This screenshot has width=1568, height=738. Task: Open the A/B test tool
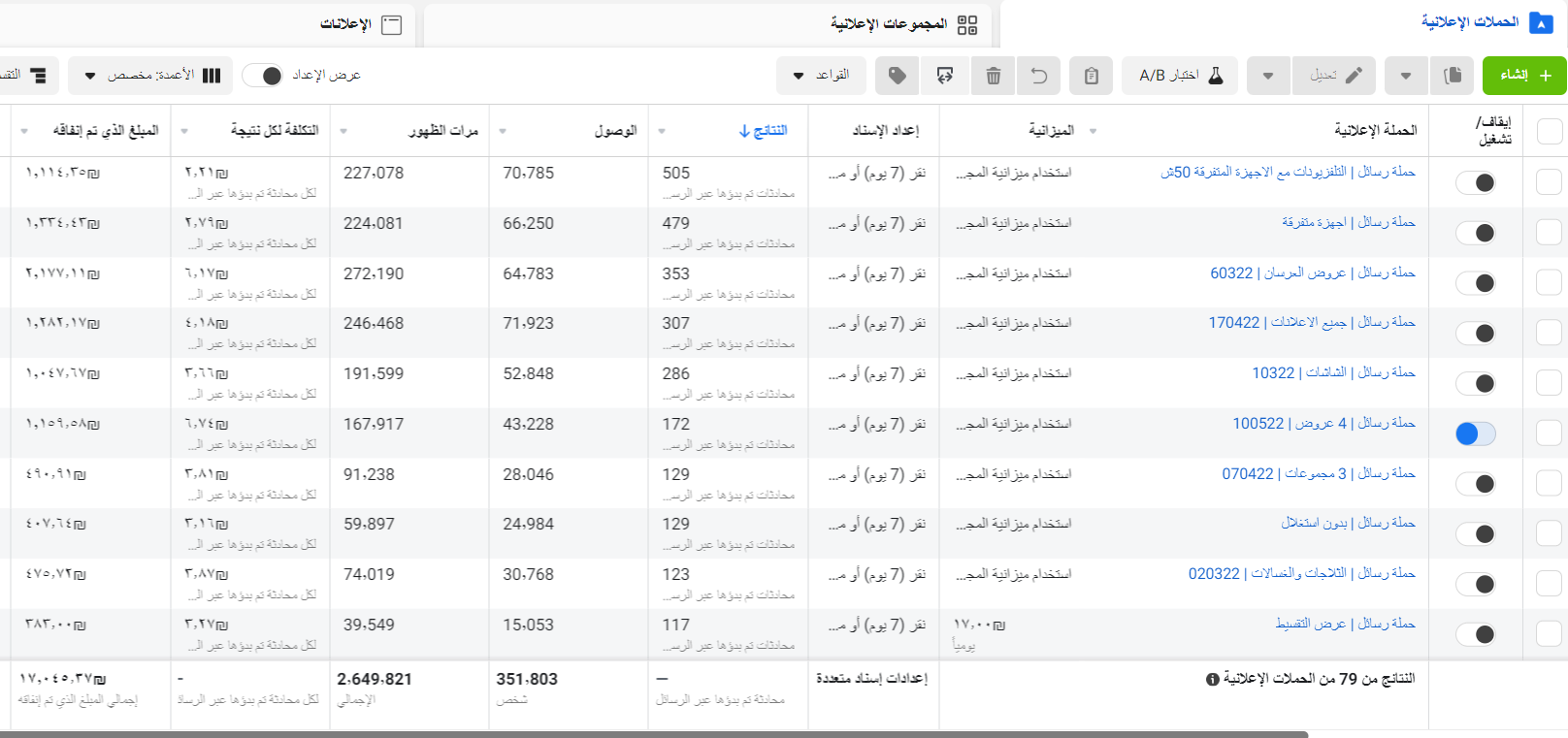point(1180,76)
